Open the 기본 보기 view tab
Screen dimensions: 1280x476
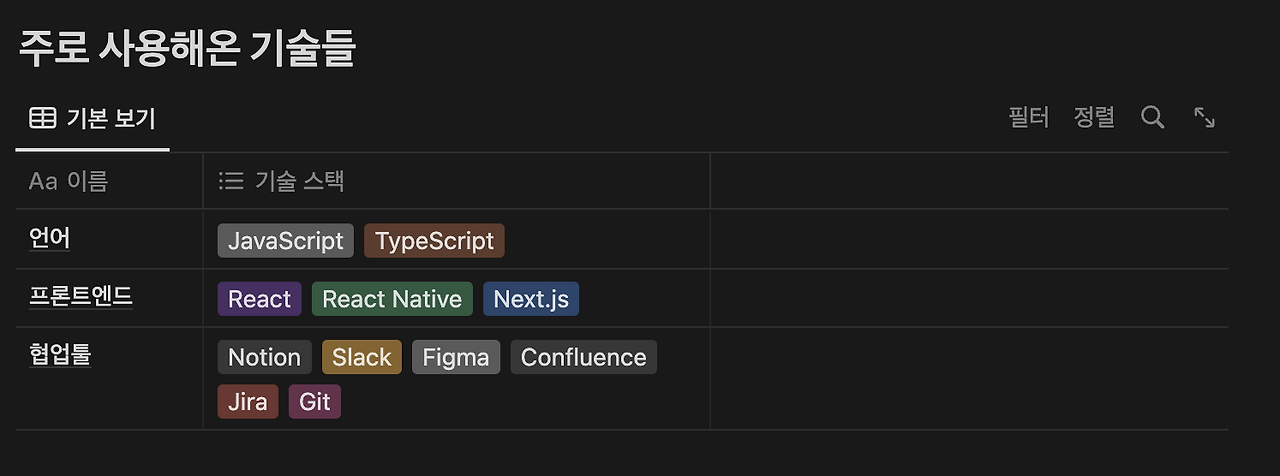click(92, 118)
